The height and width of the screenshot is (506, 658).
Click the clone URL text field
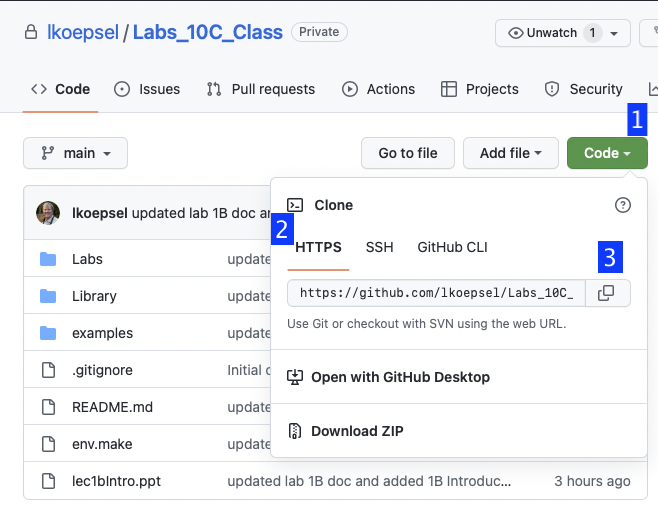tap(436, 293)
